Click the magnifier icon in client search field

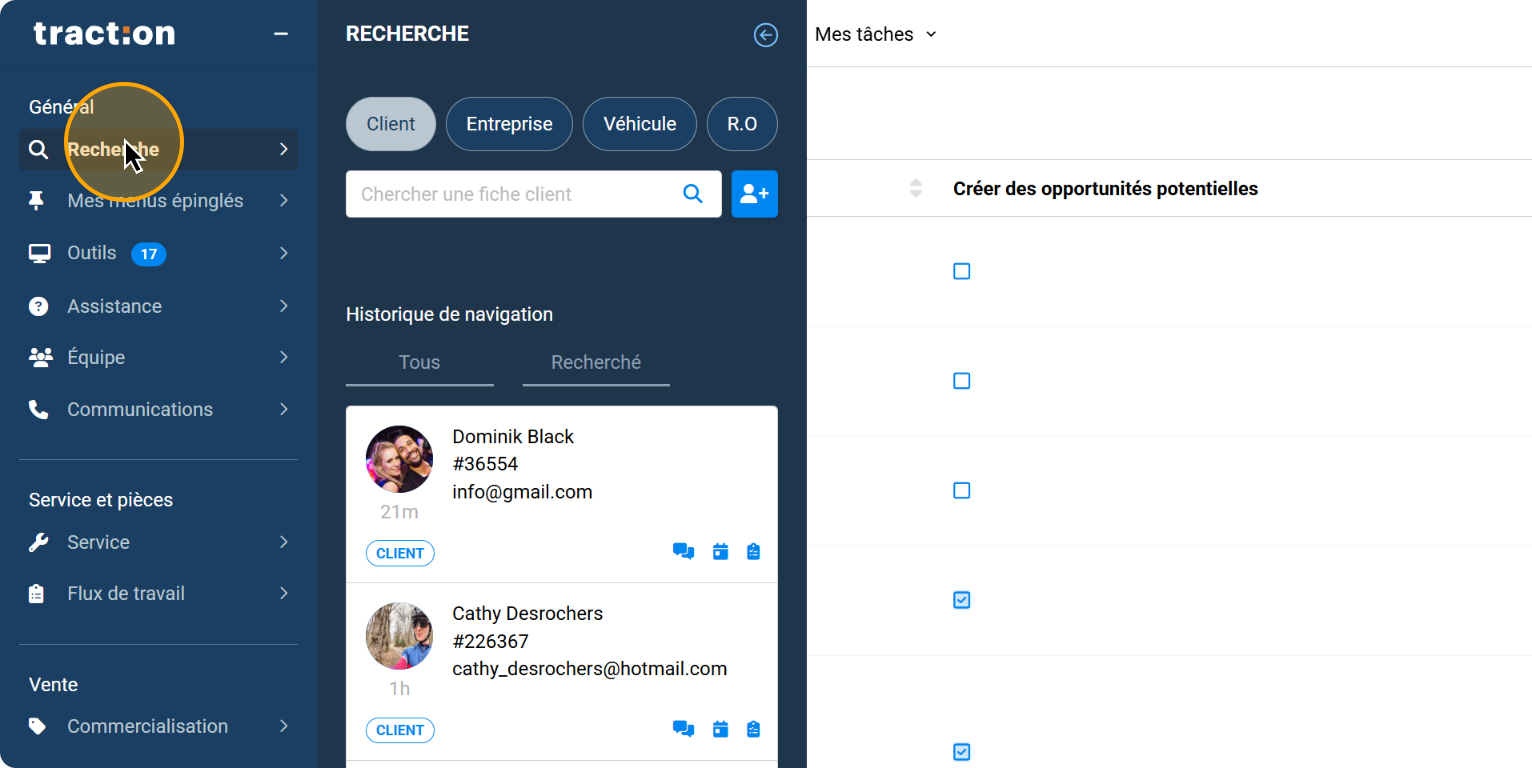(692, 194)
